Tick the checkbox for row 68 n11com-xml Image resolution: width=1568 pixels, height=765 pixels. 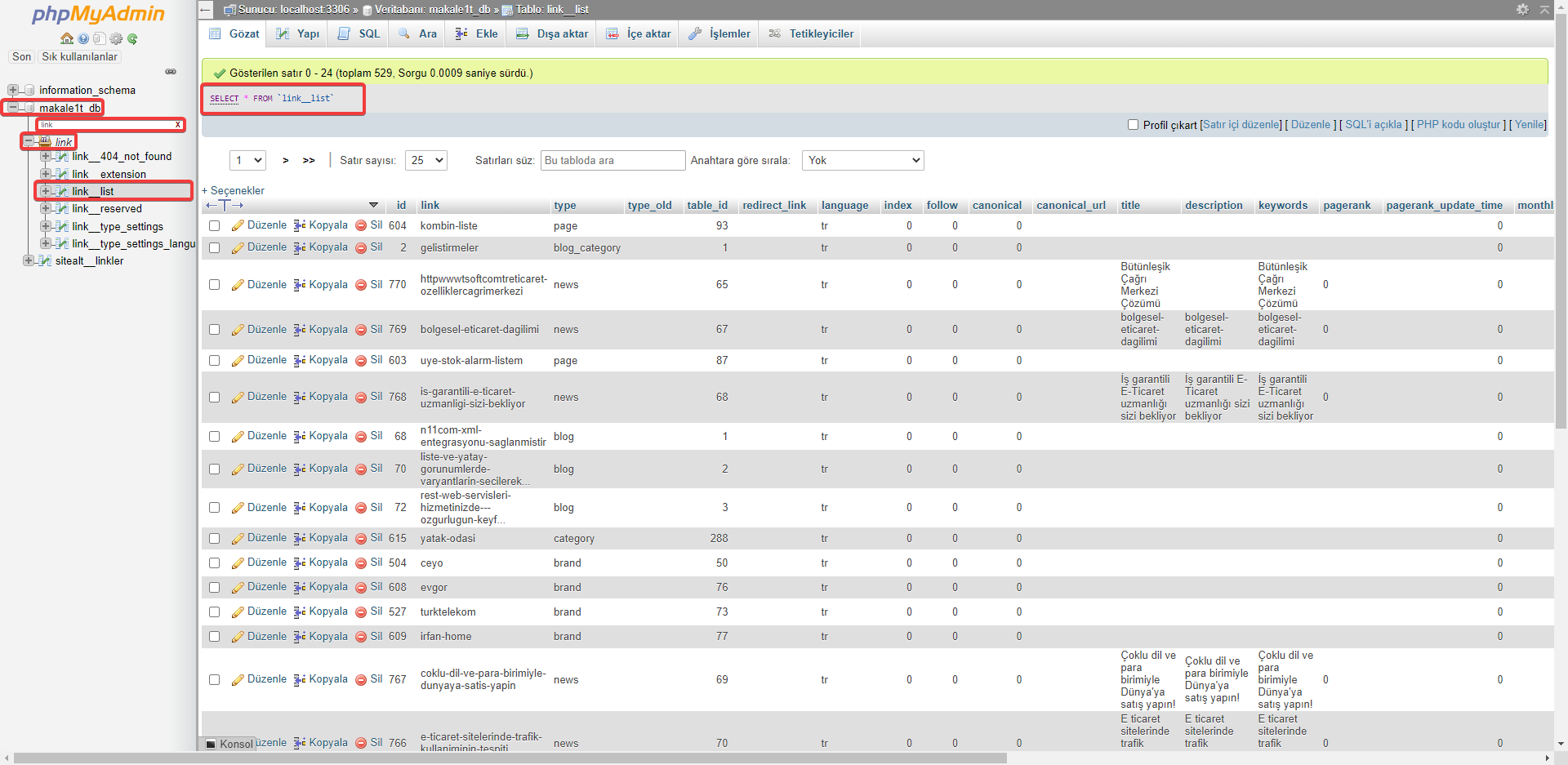click(x=214, y=436)
